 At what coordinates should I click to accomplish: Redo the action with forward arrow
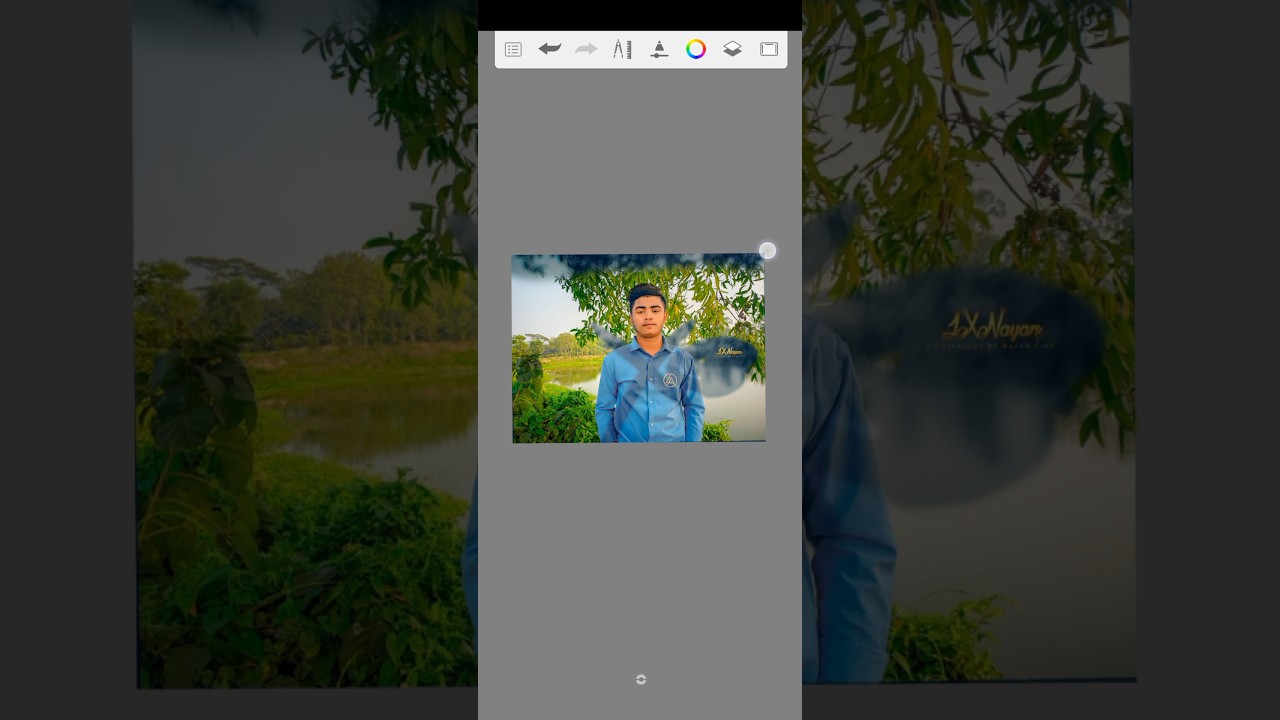(x=586, y=48)
